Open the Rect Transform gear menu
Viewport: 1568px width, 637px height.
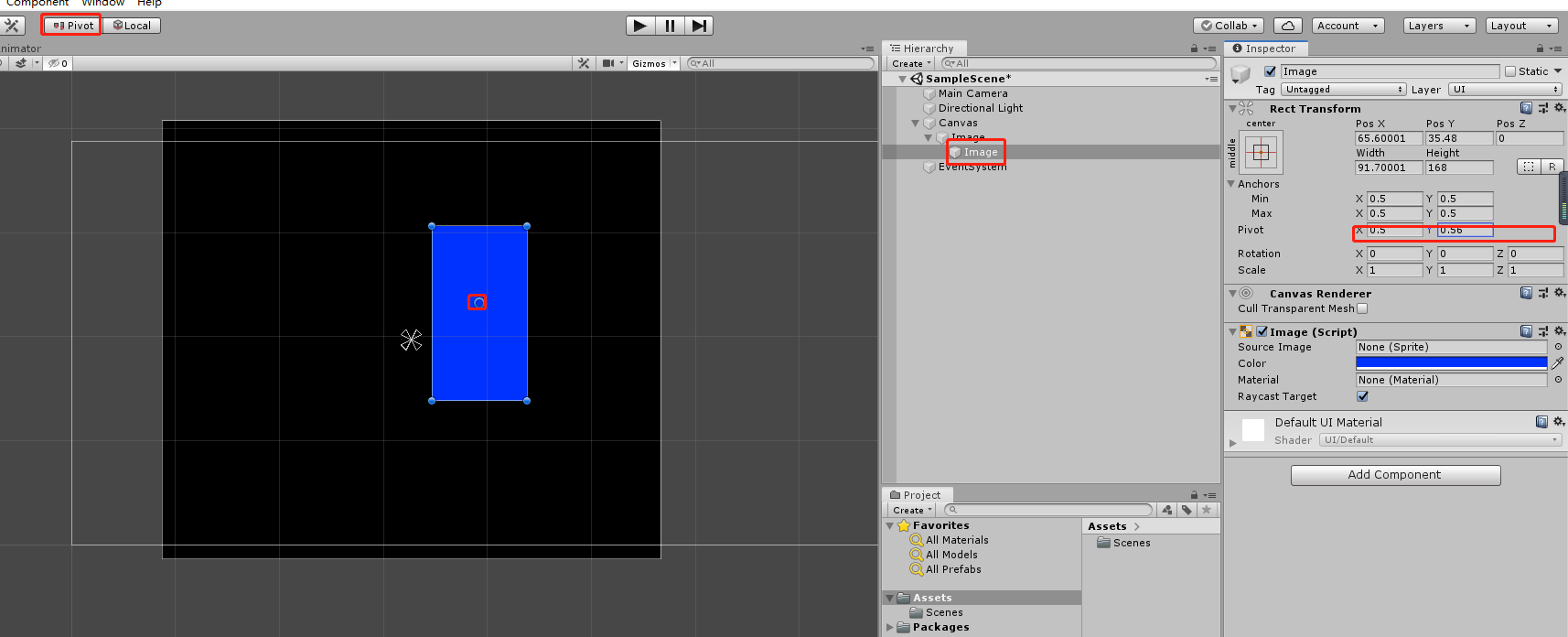coord(1560,108)
